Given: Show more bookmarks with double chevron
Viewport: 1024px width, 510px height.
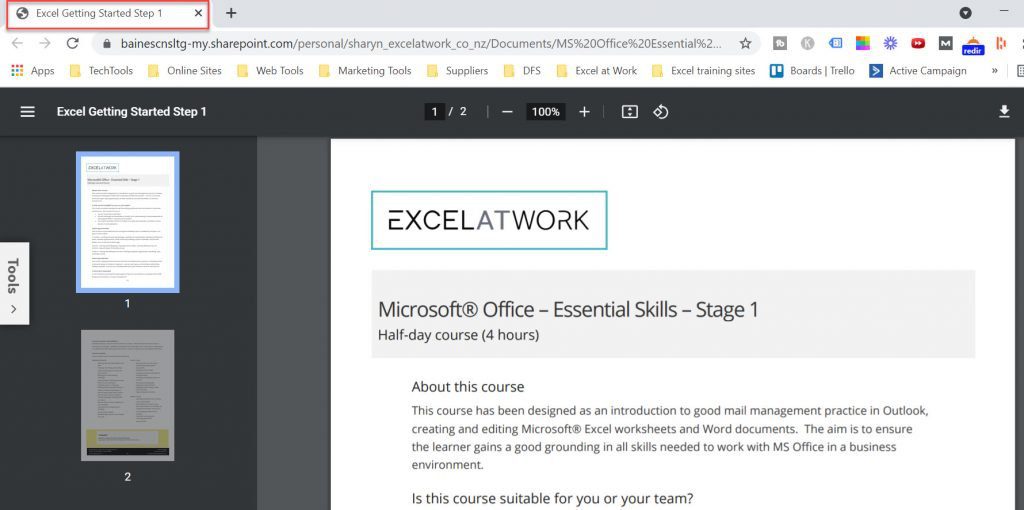Looking at the screenshot, I should [x=995, y=71].
